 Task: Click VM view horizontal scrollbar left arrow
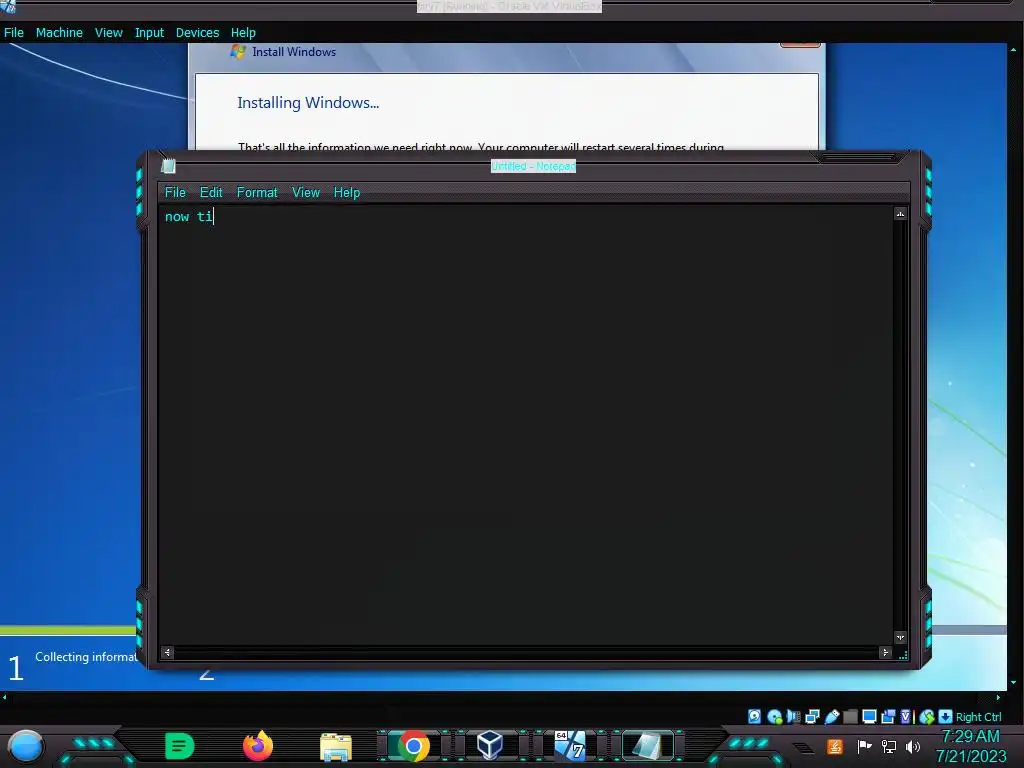5,697
